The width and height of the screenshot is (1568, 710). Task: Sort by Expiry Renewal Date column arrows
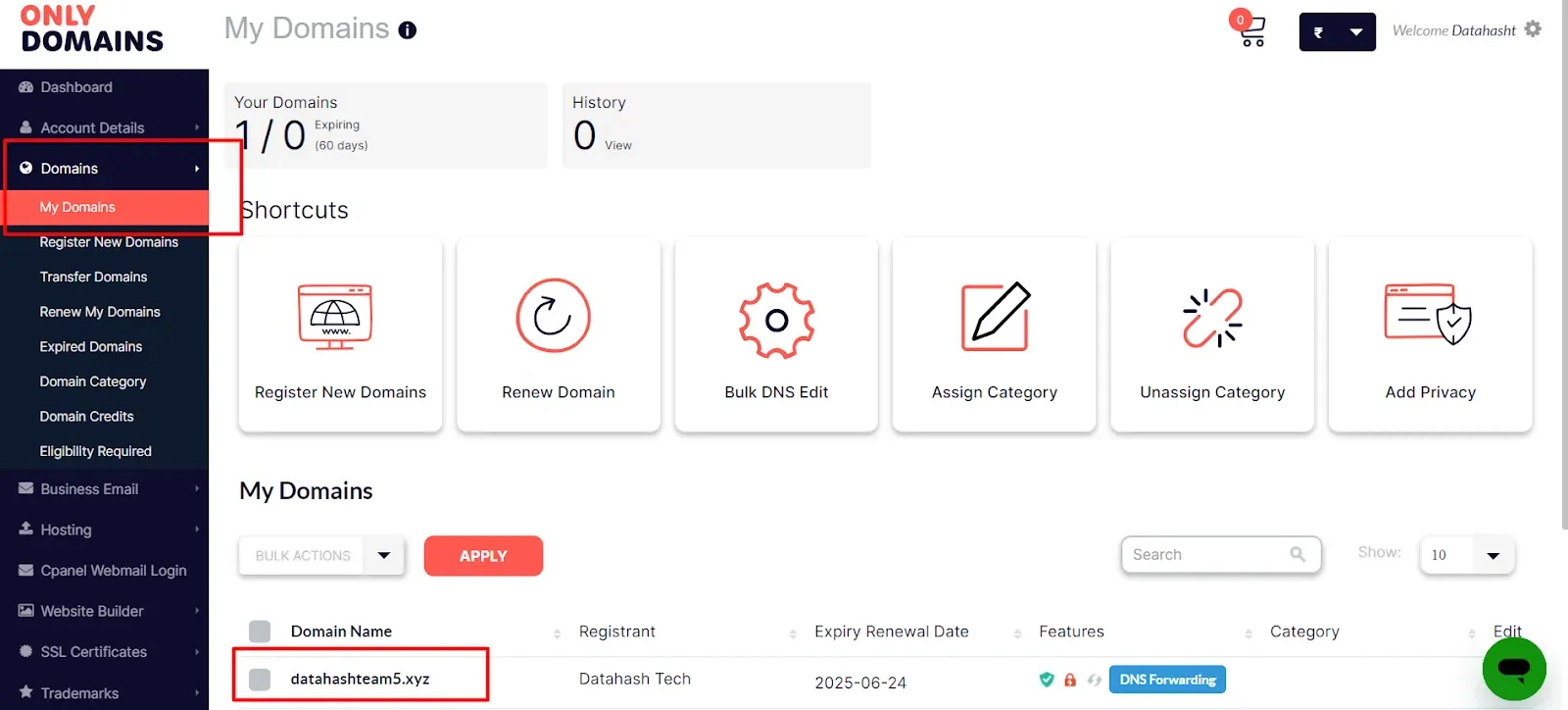click(1017, 634)
